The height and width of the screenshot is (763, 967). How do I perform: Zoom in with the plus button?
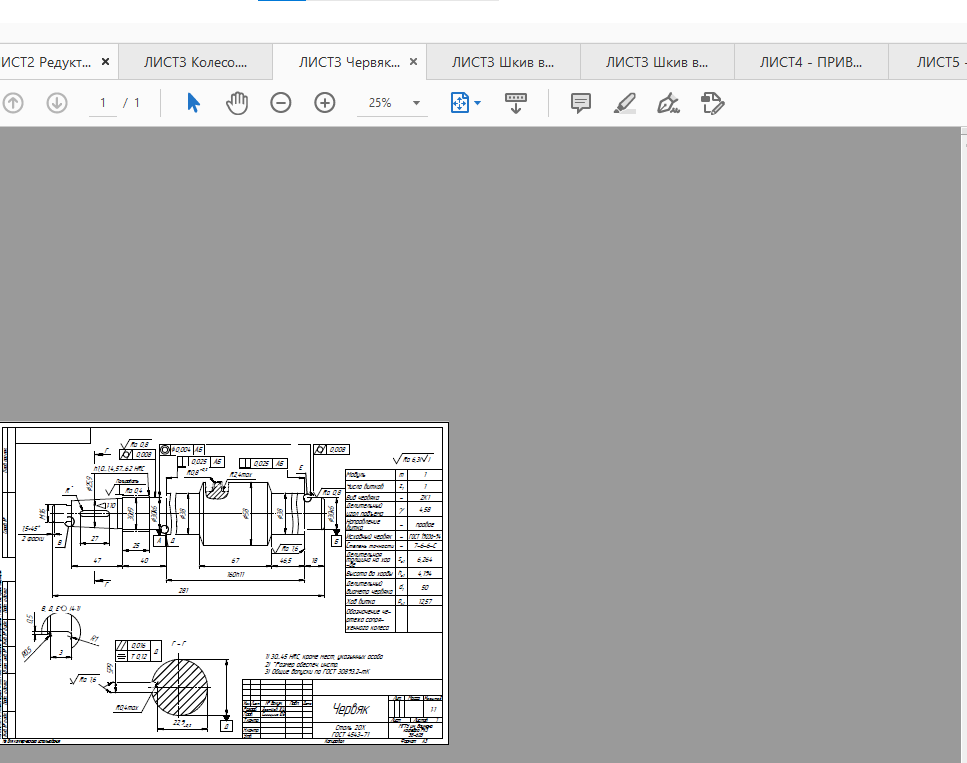(x=325, y=103)
